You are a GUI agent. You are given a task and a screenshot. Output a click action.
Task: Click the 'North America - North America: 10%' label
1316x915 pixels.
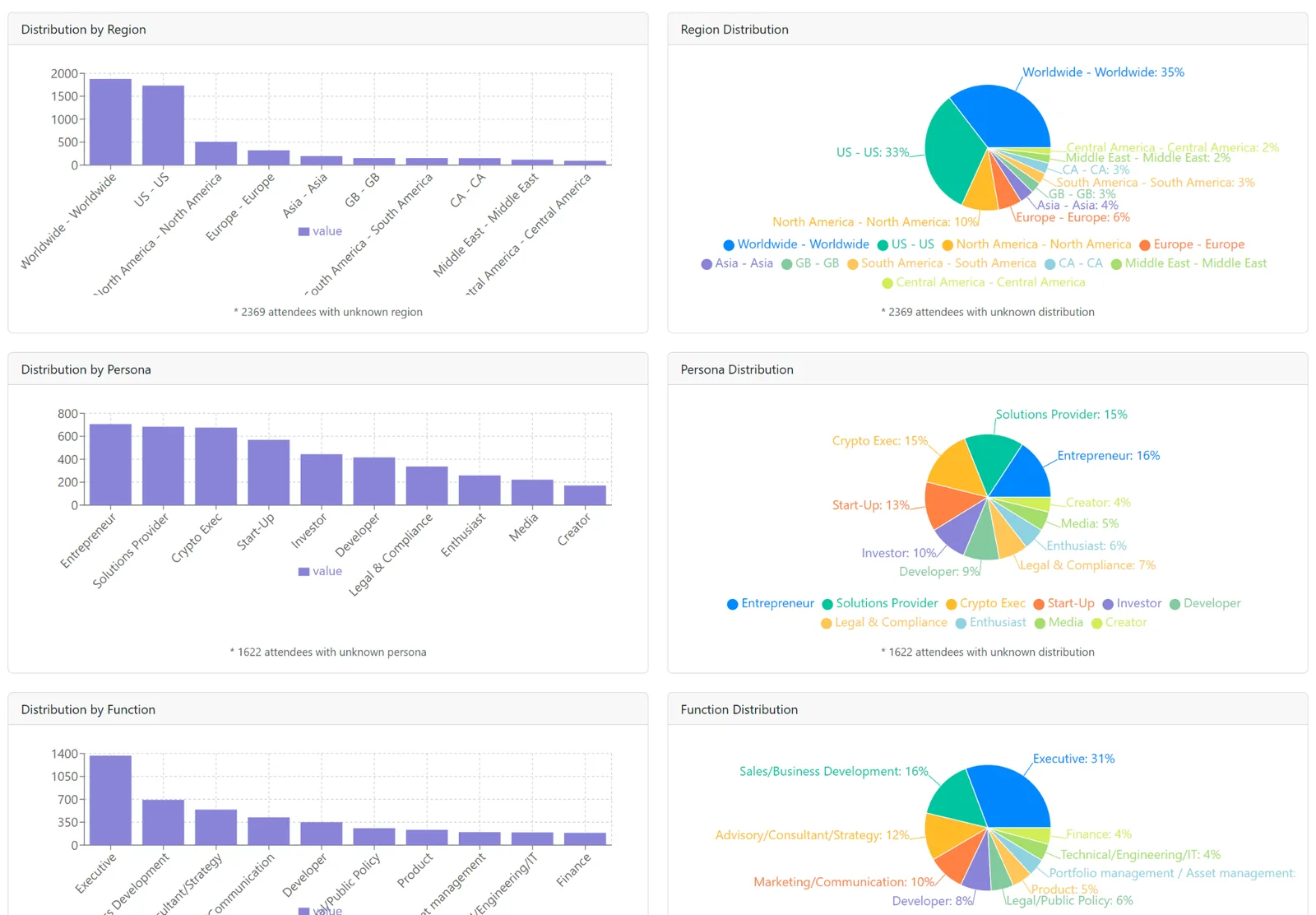[876, 222]
